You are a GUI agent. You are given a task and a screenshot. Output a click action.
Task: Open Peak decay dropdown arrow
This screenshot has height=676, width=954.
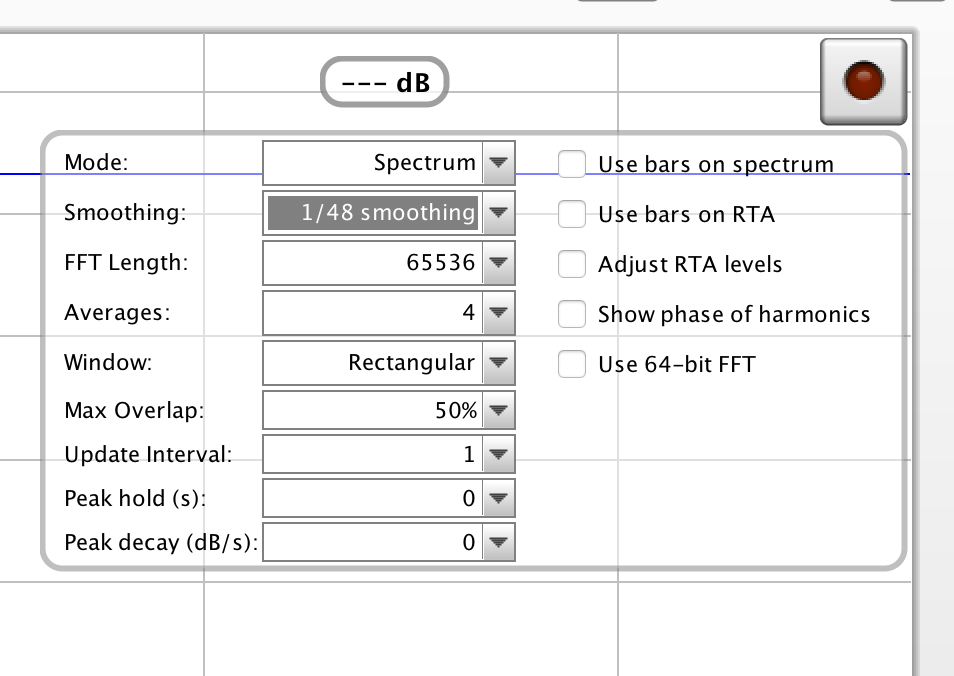(x=498, y=543)
